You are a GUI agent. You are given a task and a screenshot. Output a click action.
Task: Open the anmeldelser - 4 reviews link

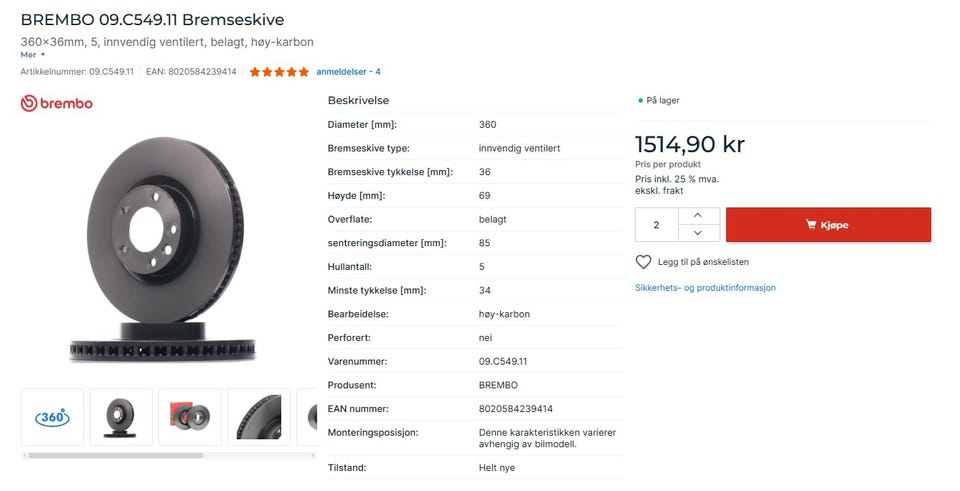(x=348, y=72)
